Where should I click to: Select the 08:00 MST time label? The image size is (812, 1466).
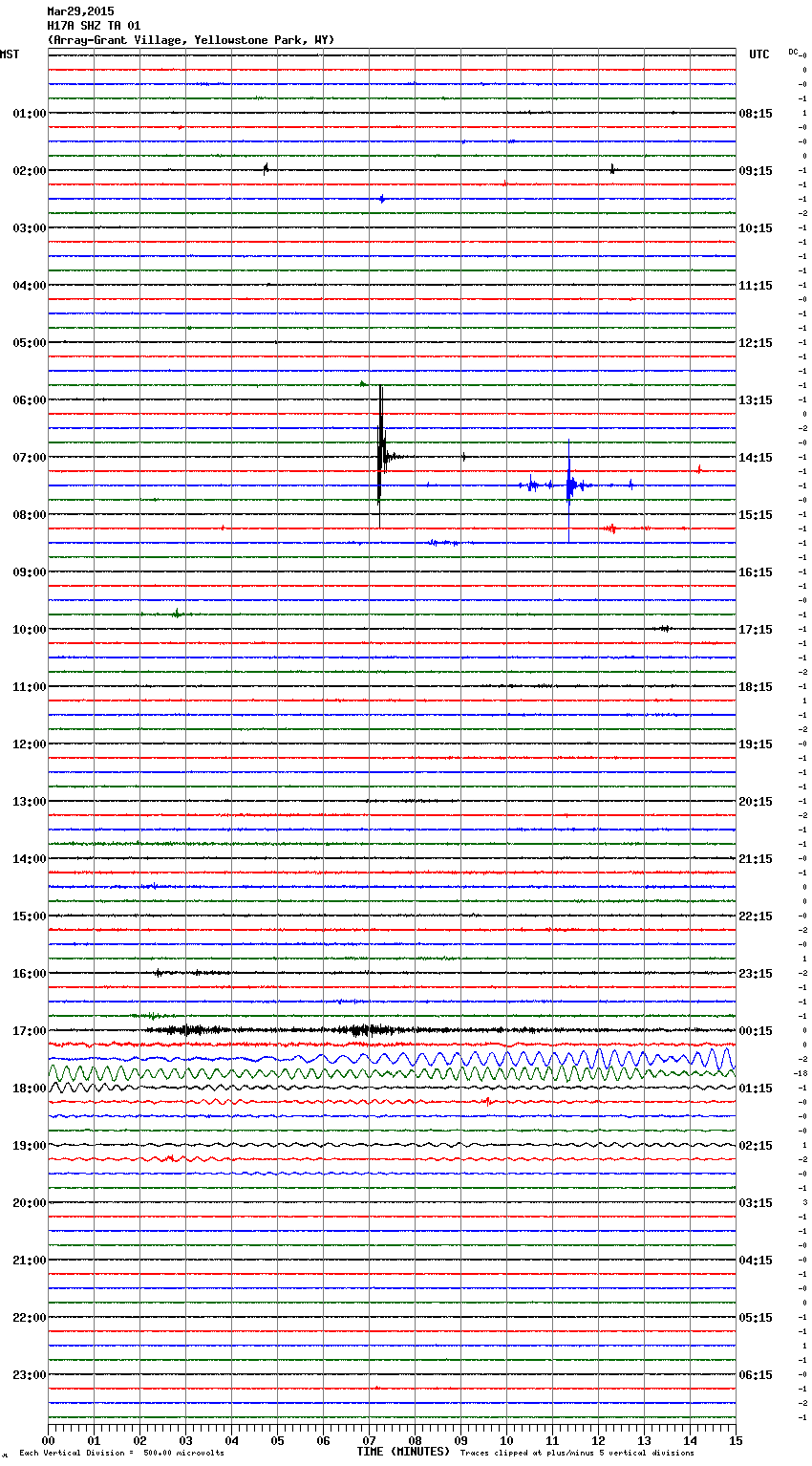[29, 515]
